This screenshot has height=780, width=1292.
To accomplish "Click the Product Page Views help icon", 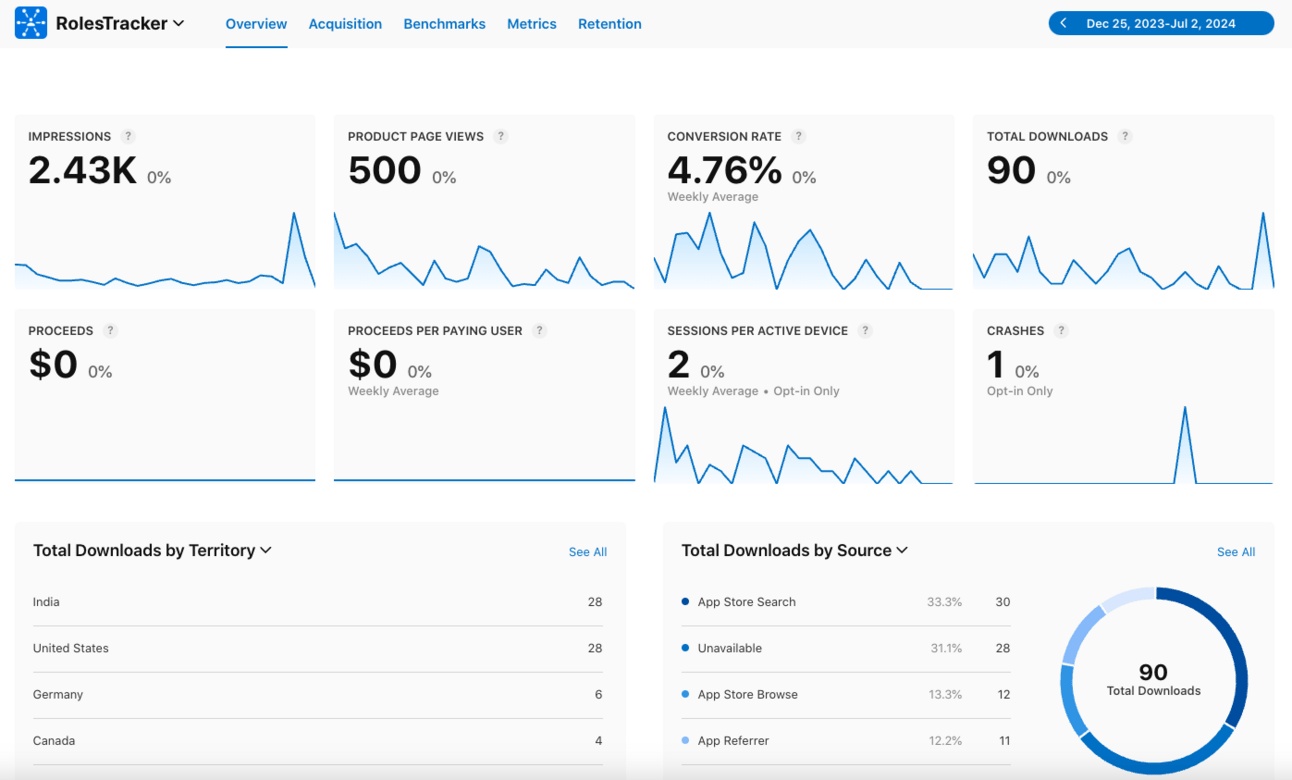I will coord(501,136).
